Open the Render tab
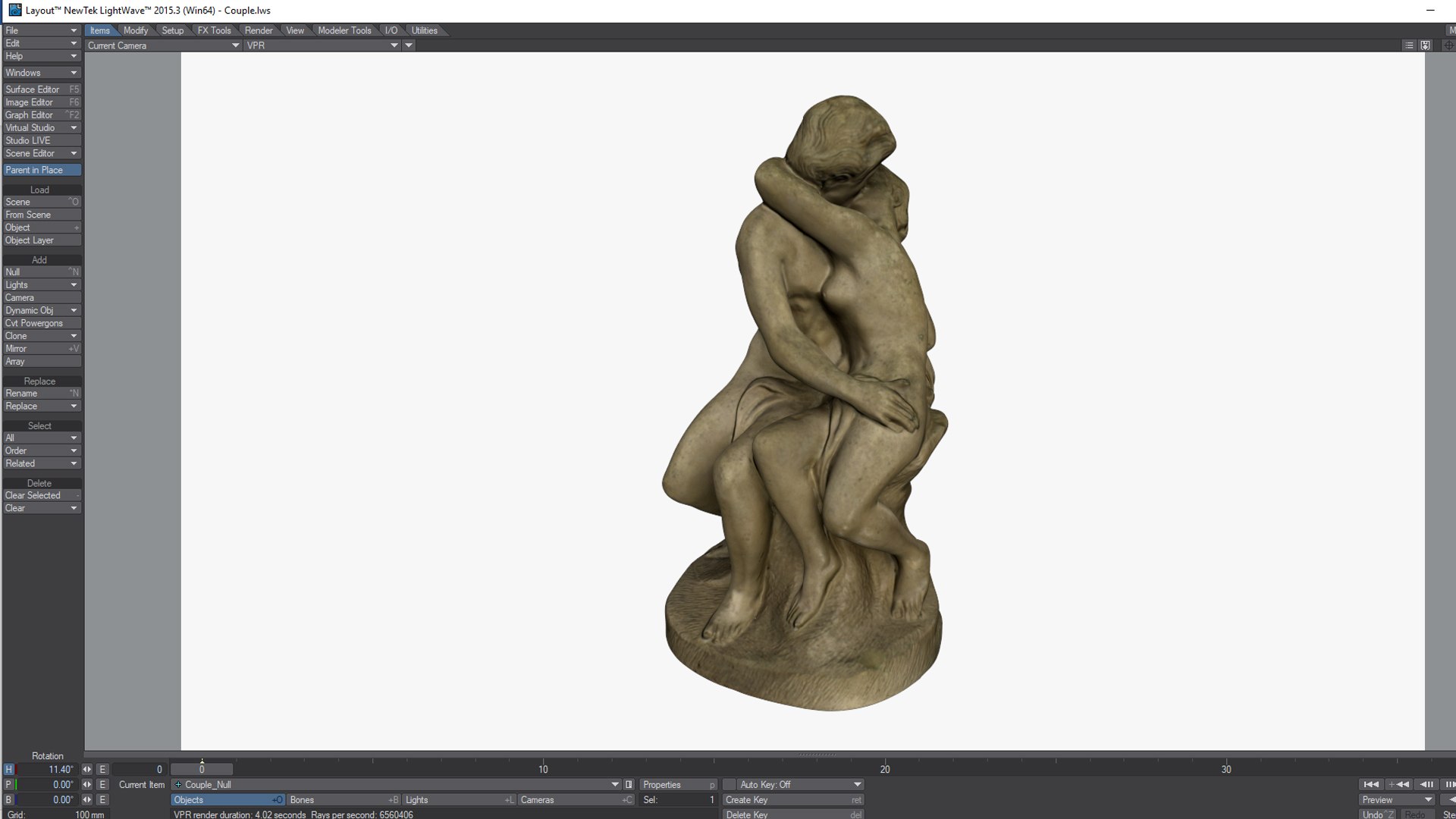 [x=259, y=30]
